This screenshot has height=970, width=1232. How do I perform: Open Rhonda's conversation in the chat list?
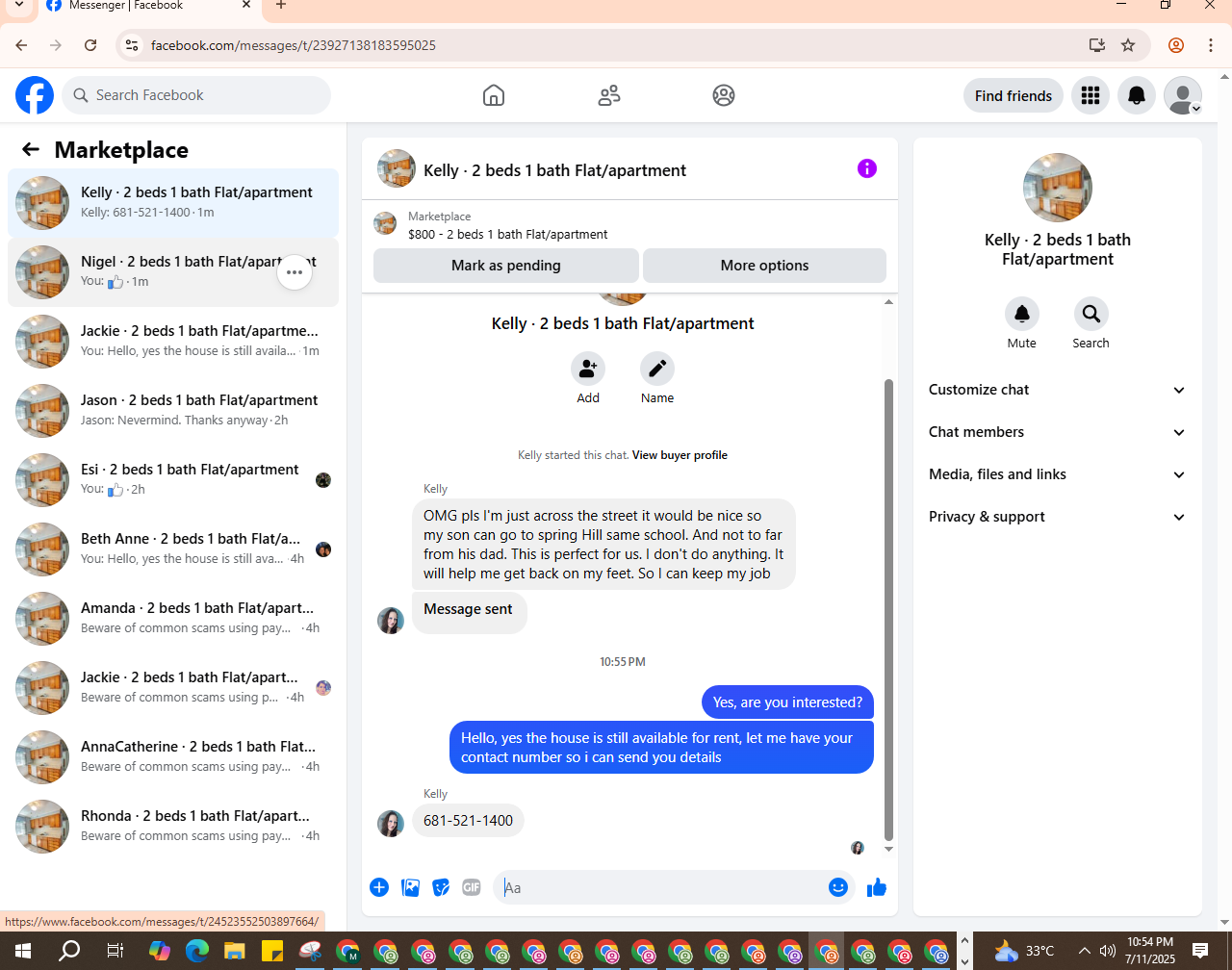[x=173, y=827]
